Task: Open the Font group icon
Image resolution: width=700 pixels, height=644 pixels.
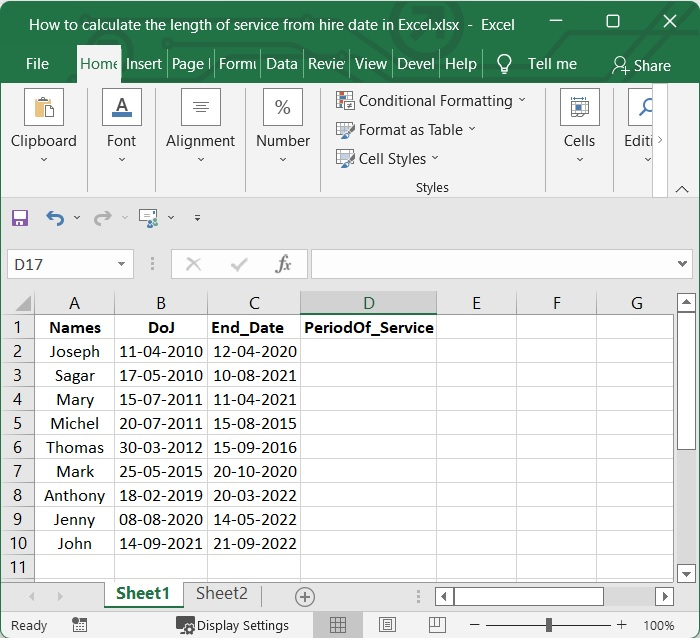Action: pyautogui.click(x=121, y=108)
